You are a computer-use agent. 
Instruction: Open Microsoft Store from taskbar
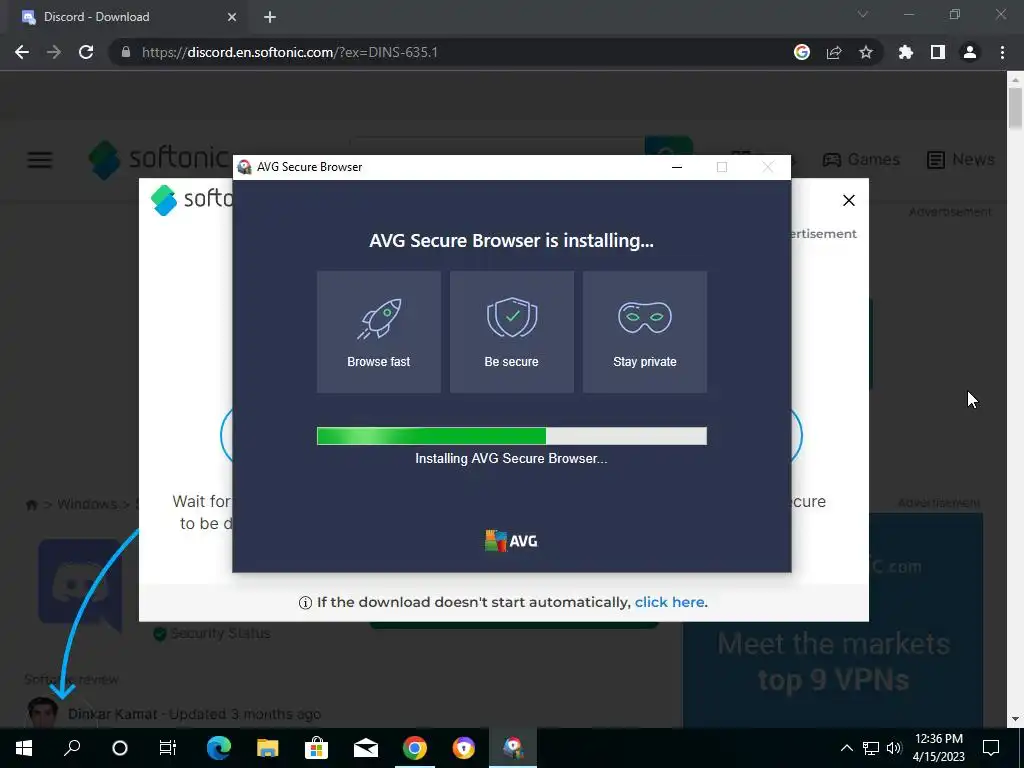coord(317,748)
